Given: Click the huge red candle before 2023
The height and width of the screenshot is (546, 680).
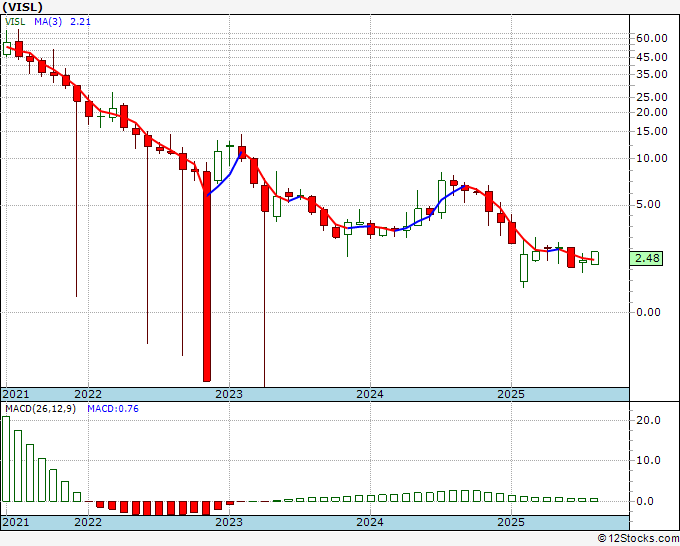Looking at the screenshot, I should [207, 276].
